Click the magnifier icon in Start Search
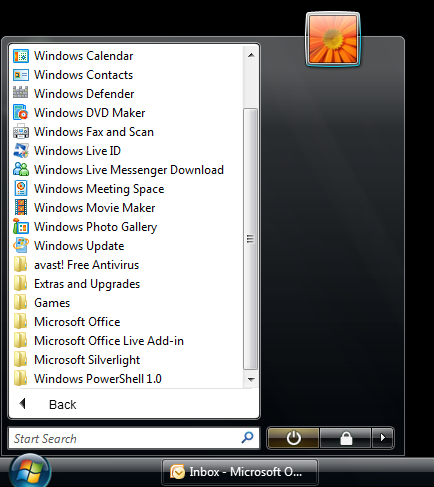The image size is (434, 487). coord(247,438)
